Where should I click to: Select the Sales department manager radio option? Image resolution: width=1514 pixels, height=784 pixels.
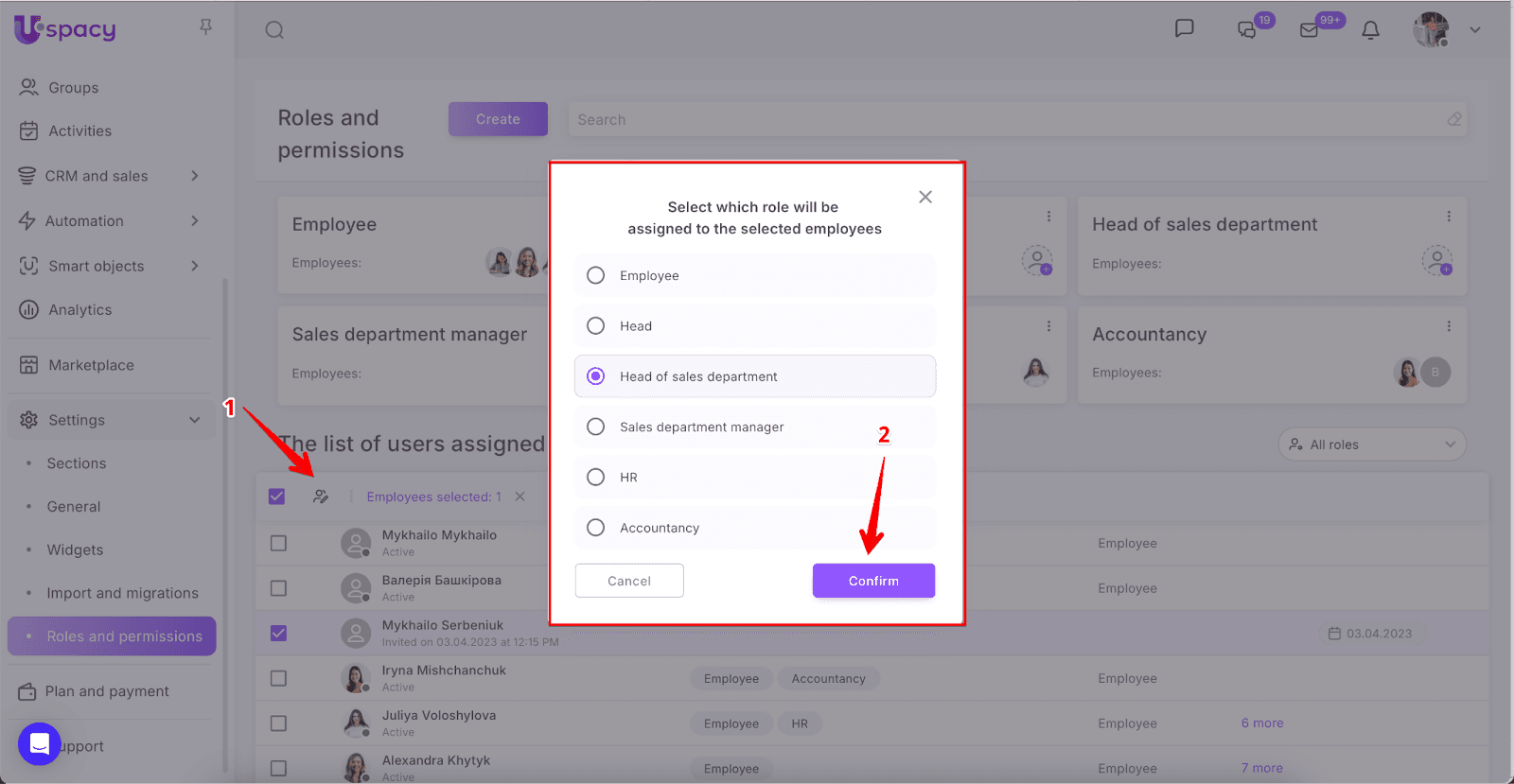pos(595,427)
